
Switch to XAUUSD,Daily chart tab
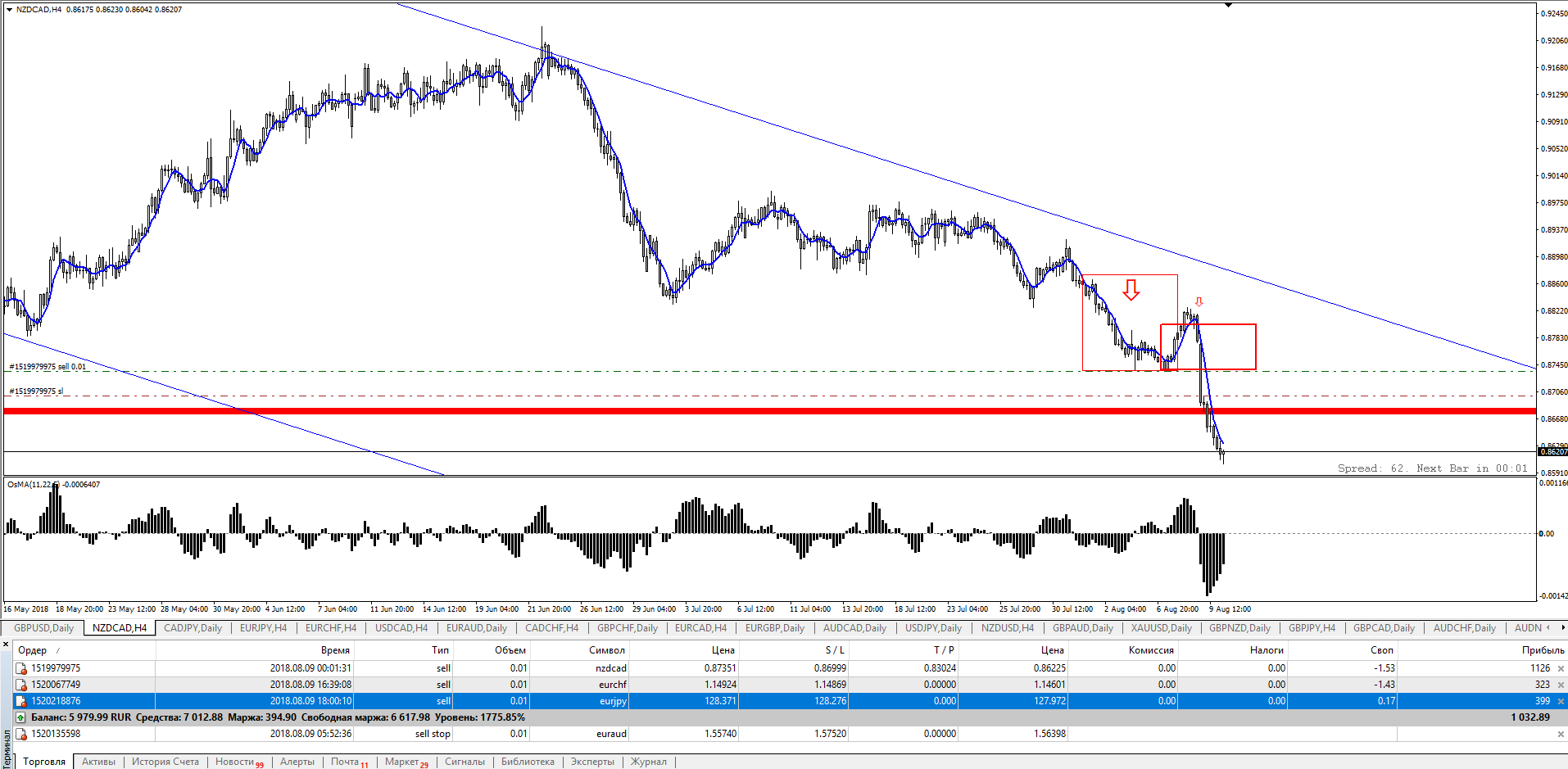point(1162,628)
